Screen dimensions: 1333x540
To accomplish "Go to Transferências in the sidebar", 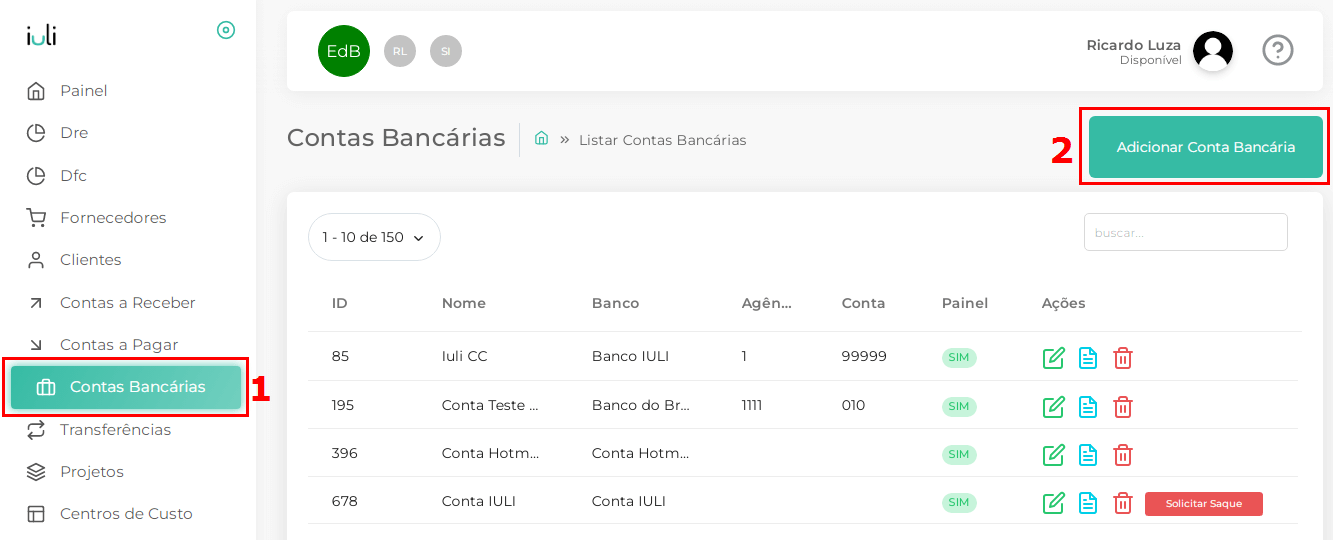I will (x=115, y=429).
